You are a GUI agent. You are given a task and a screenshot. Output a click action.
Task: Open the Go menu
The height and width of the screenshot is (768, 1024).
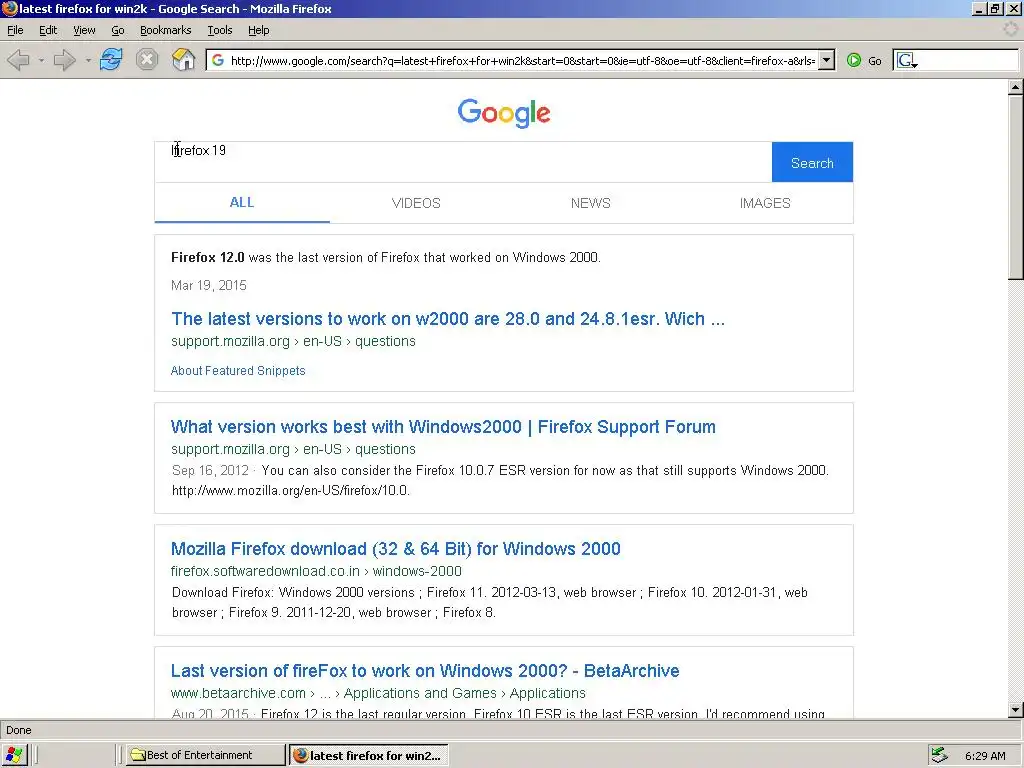pyautogui.click(x=118, y=30)
